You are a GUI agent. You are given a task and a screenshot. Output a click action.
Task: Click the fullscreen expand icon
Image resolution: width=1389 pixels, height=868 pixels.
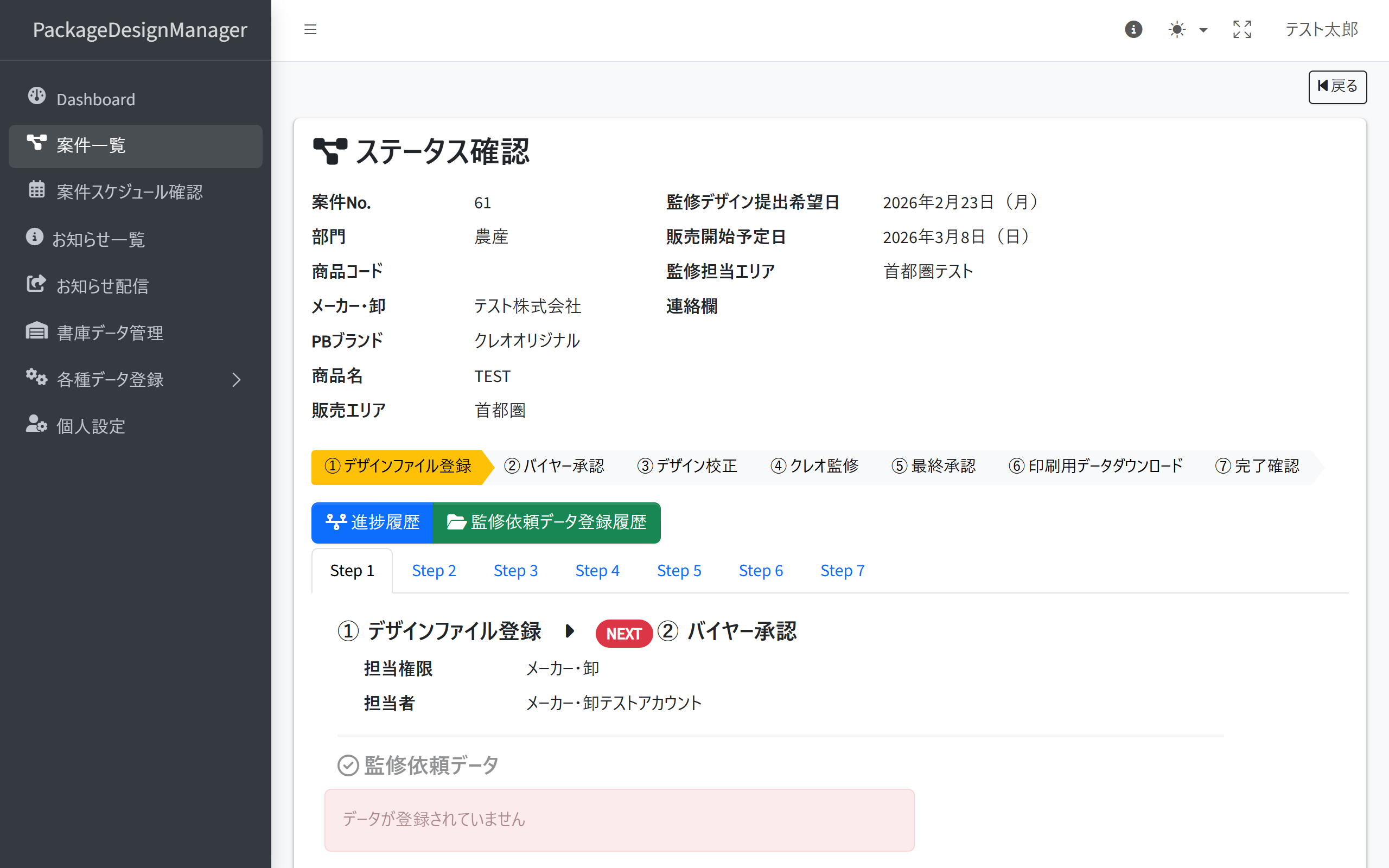1241,29
